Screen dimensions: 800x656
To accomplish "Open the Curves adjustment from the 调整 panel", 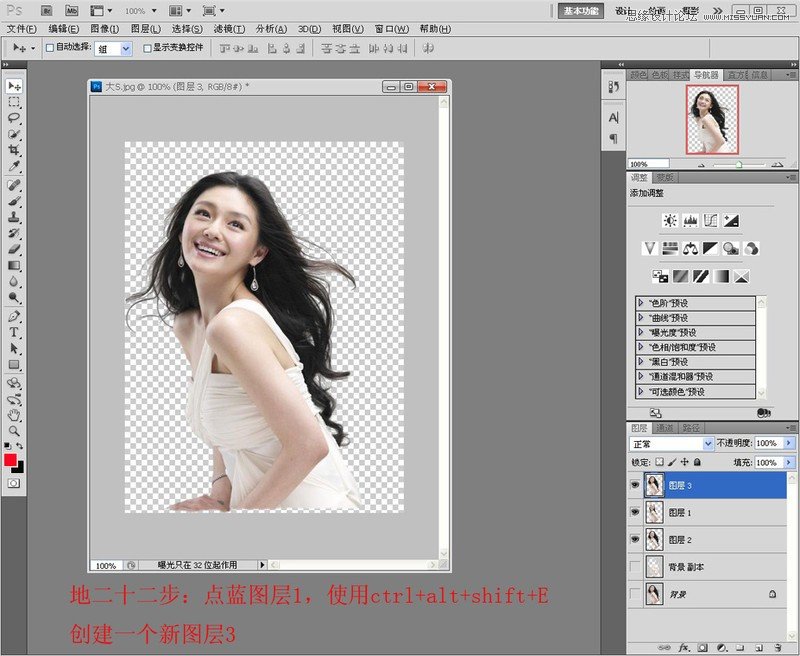I will [711, 219].
